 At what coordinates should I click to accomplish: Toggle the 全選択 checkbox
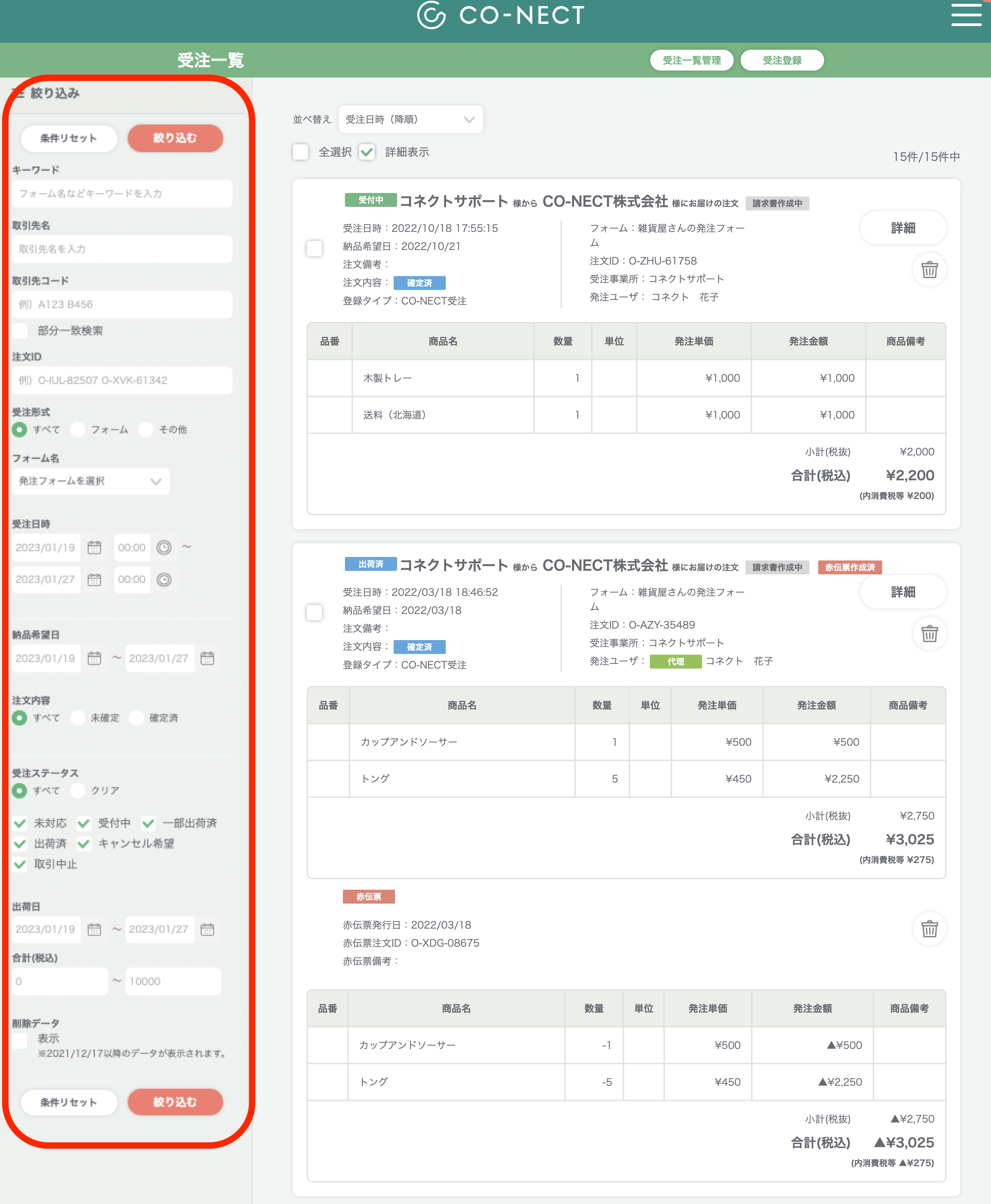click(300, 152)
